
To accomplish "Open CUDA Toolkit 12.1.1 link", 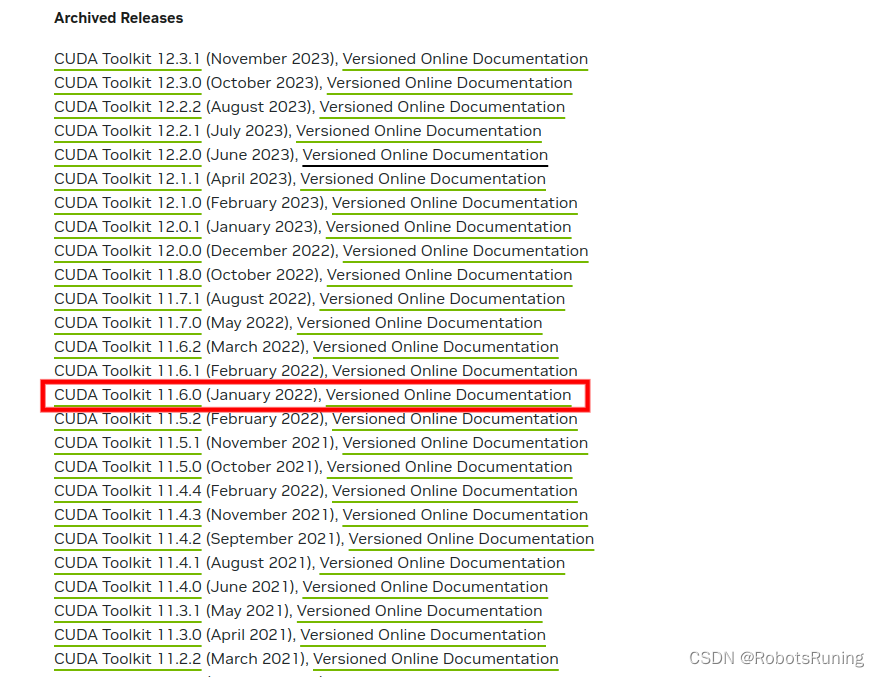I will pyautogui.click(x=128, y=179).
